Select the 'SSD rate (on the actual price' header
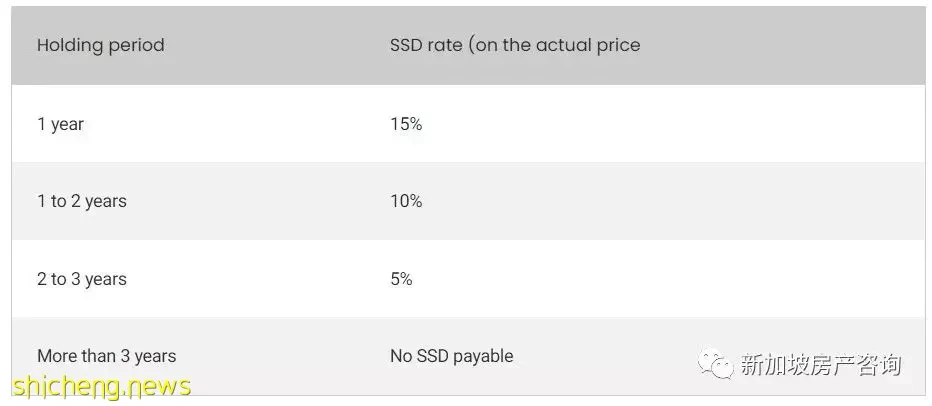 click(515, 45)
